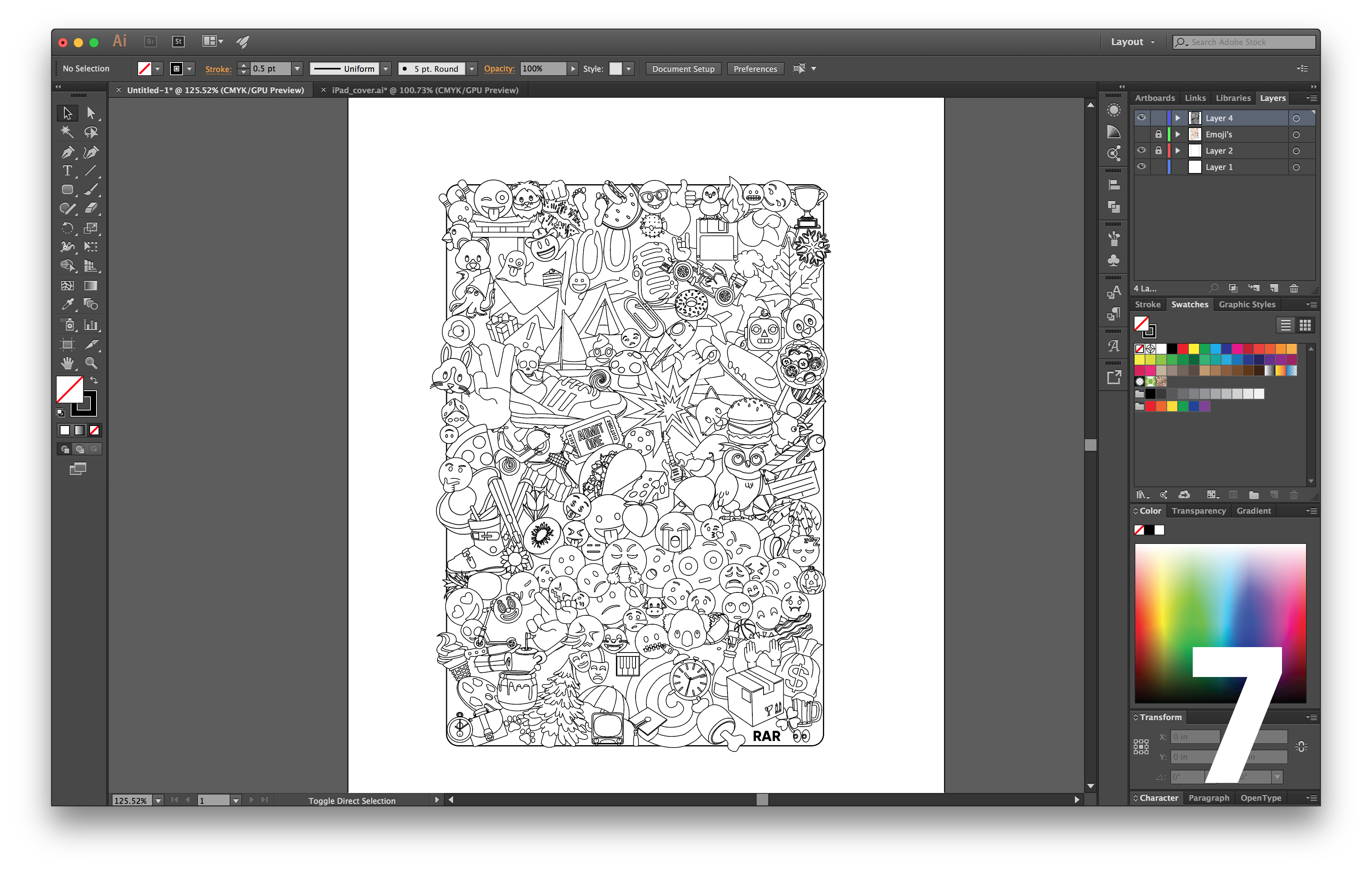
Task: Click the target circle for Layer 1
Action: 1296,167
